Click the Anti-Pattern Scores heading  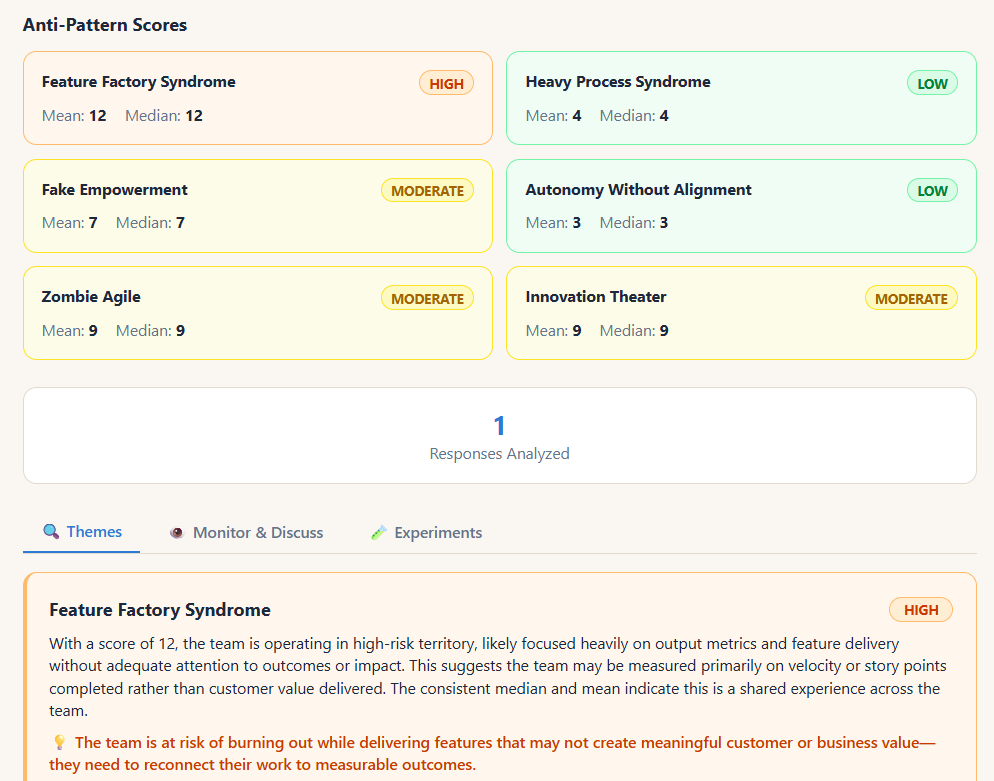(105, 25)
